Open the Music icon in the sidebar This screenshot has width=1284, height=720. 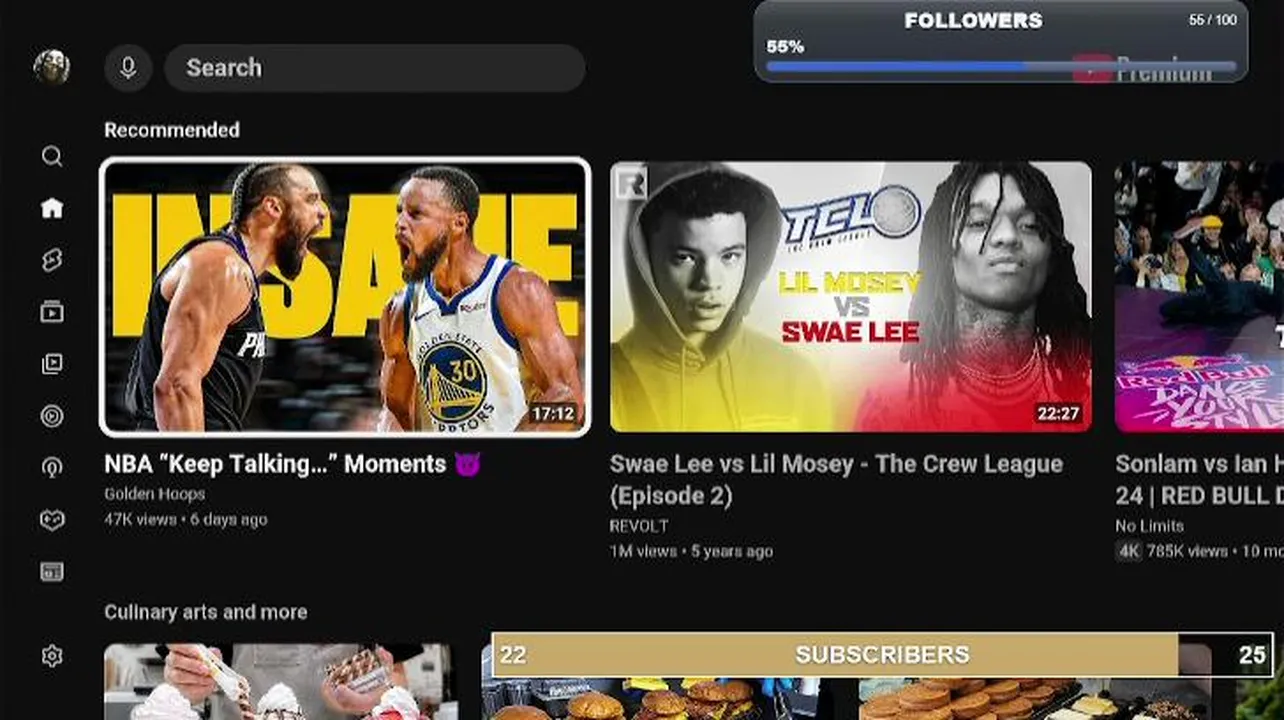tap(52, 416)
